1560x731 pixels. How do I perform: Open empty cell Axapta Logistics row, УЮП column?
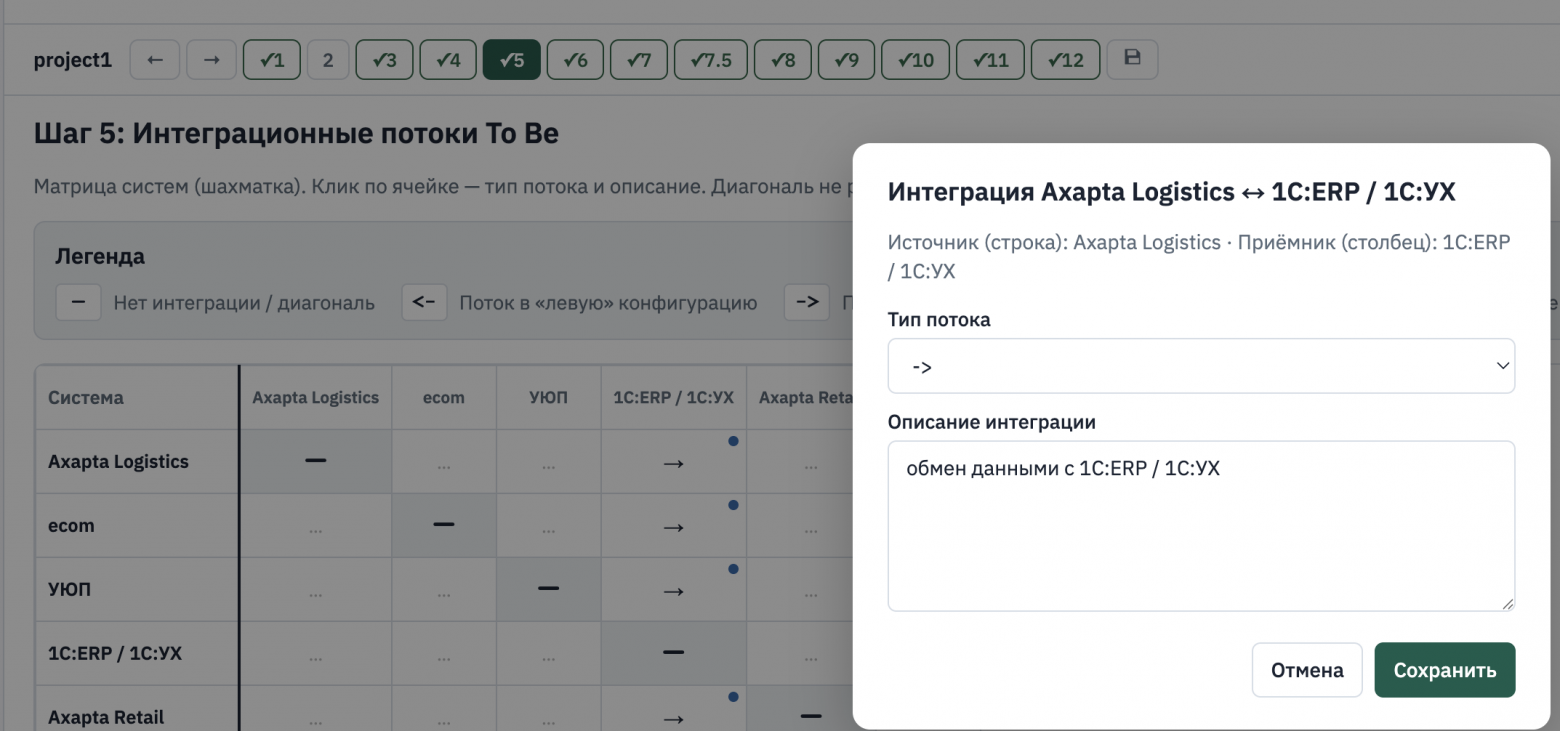pos(548,462)
